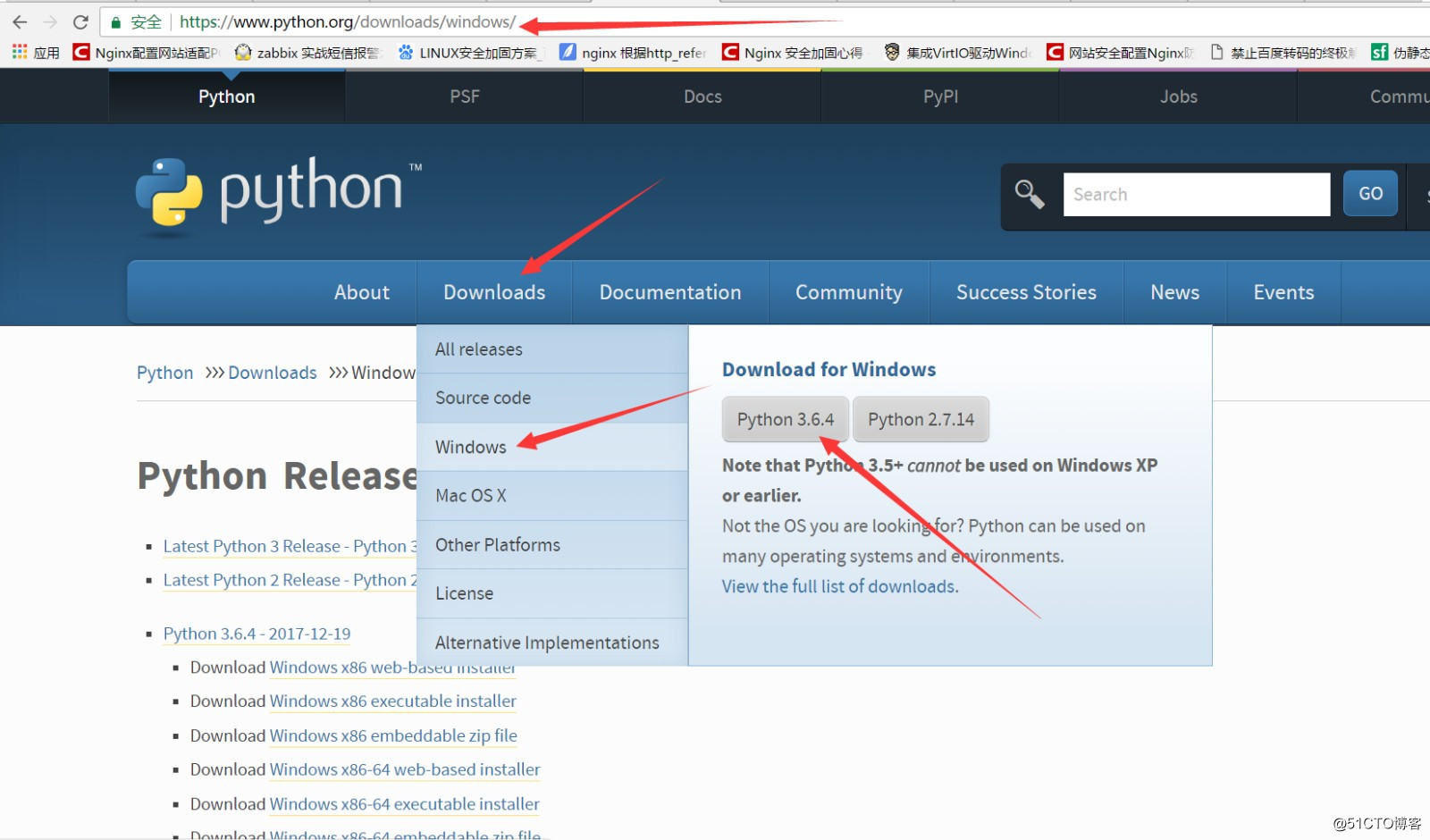Reload the page with refresh icon

click(x=80, y=21)
